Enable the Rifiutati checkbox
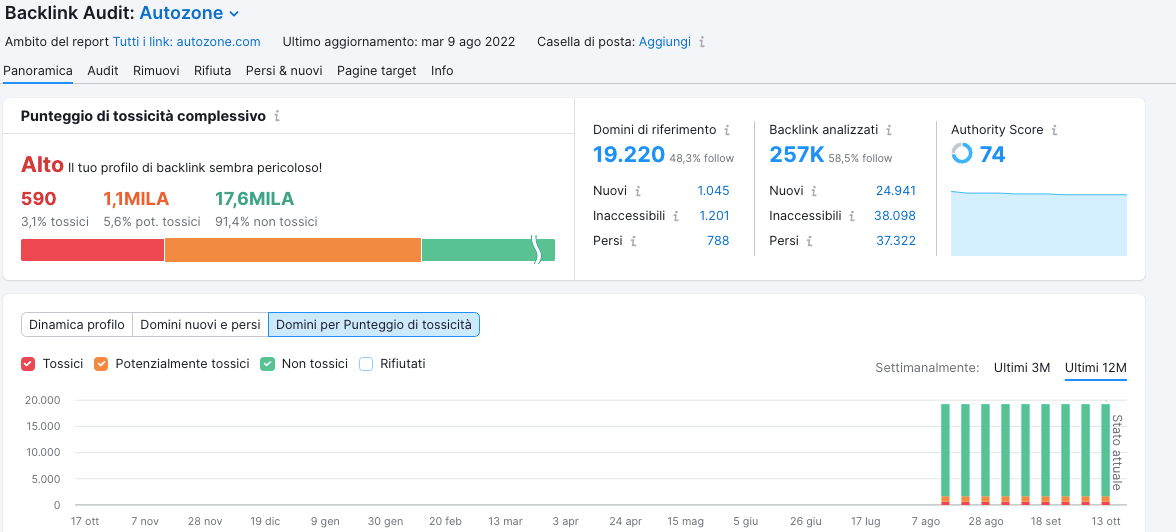 (x=366, y=364)
